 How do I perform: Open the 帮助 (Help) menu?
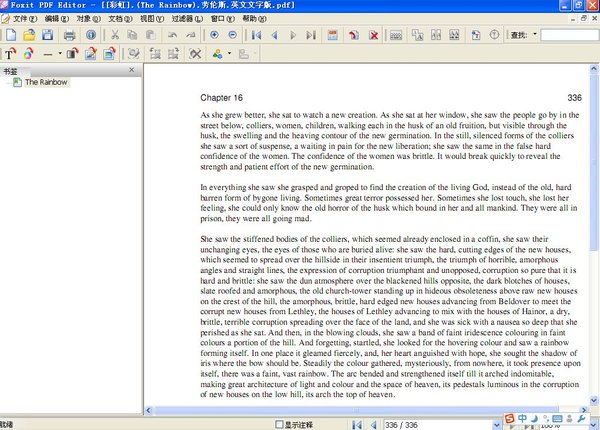[254, 18]
